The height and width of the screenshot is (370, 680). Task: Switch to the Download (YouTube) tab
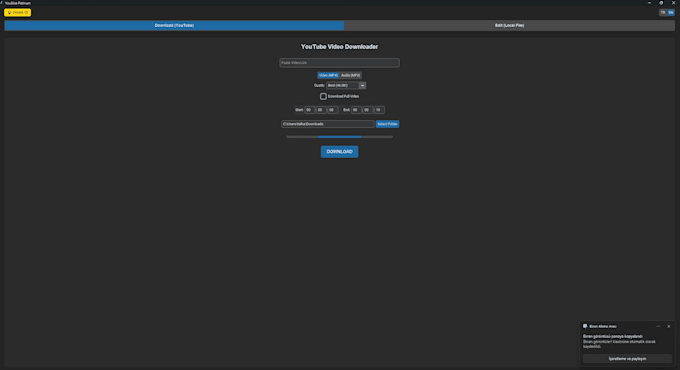tap(174, 26)
